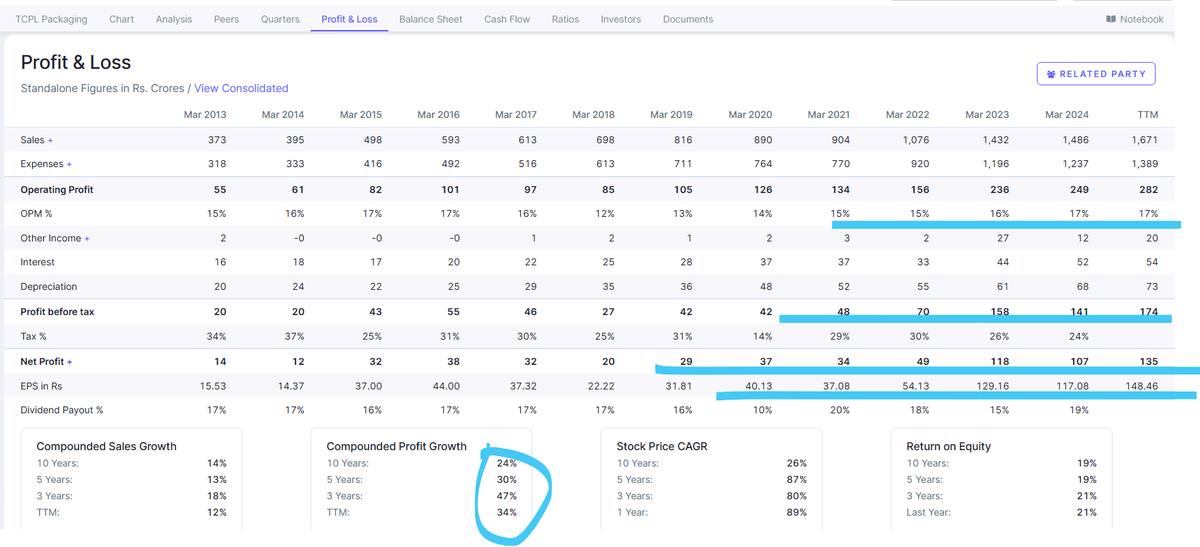Click the Stock Price CAGR heading
The height and width of the screenshot is (547, 1200).
[x=662, y=446]
